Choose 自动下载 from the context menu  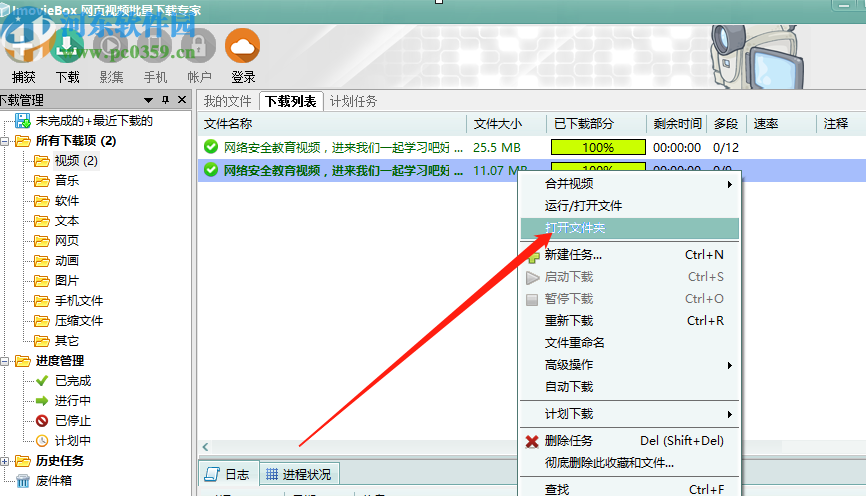630,387
